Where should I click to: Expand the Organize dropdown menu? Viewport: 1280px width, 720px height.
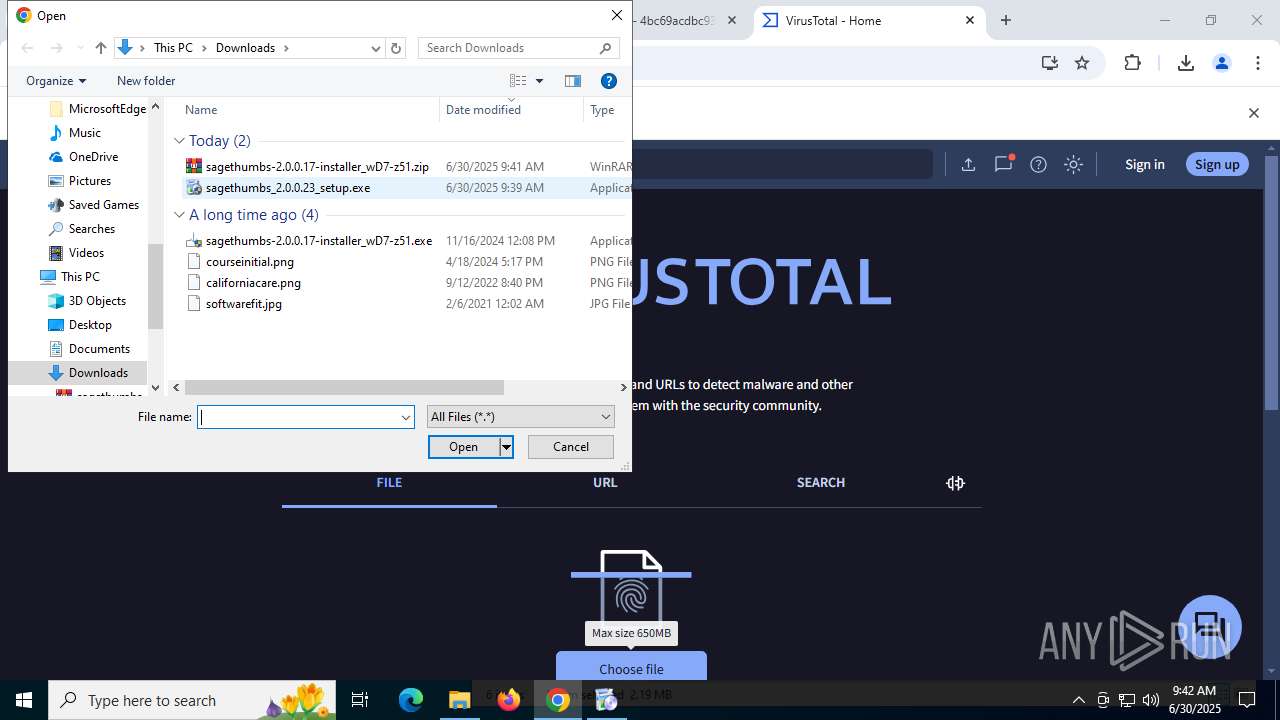(56, 81)
